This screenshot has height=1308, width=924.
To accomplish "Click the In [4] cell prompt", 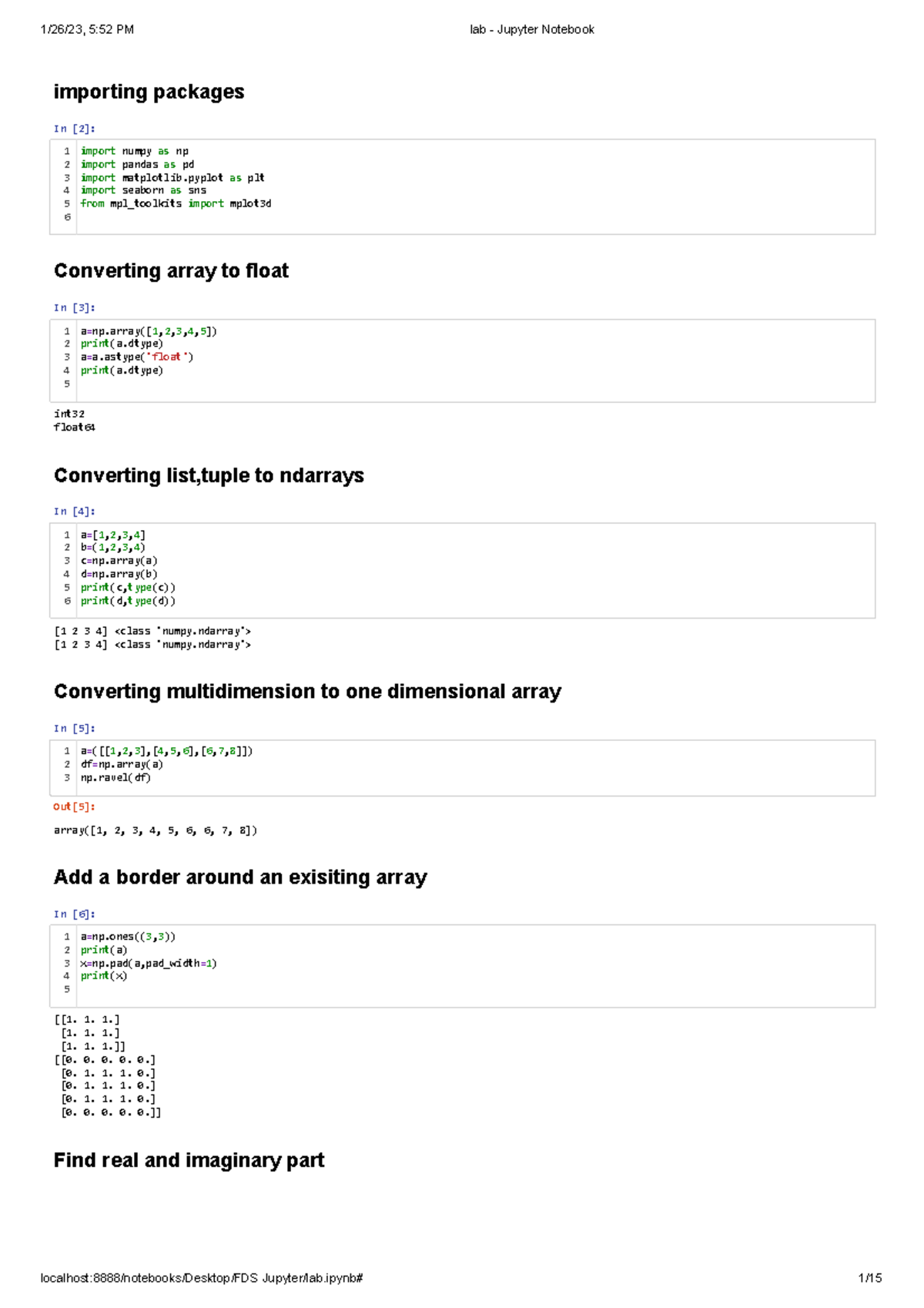I will [74, 511].
